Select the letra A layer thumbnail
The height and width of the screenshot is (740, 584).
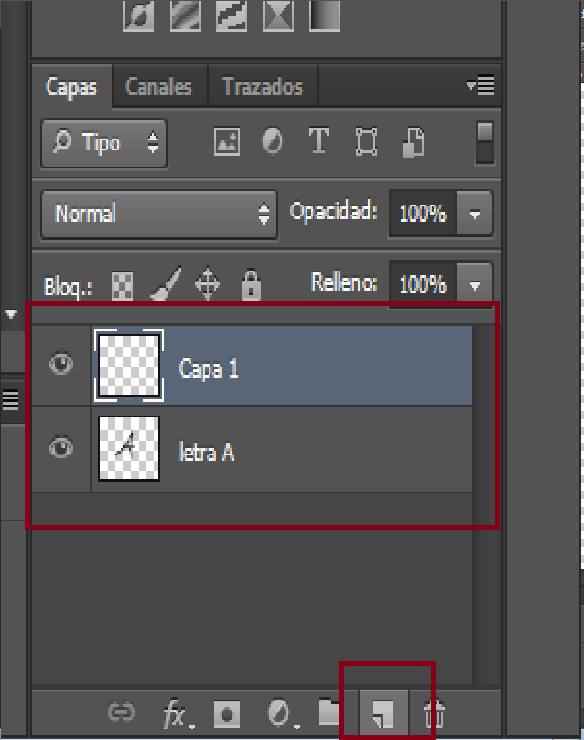(129, 449)
